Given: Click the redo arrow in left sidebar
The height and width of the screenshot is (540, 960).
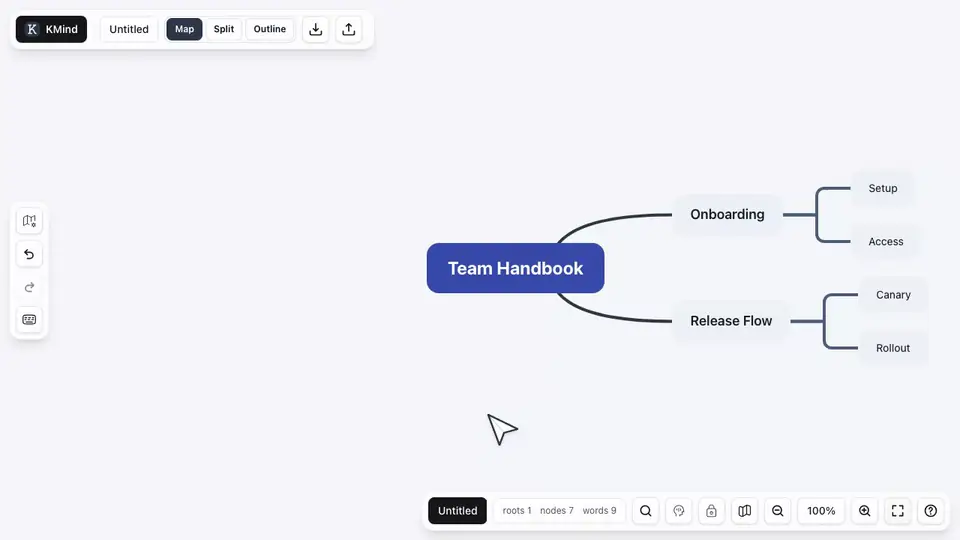Looking at the screenshot, I should pyautogui.click(x=29, y=287).
